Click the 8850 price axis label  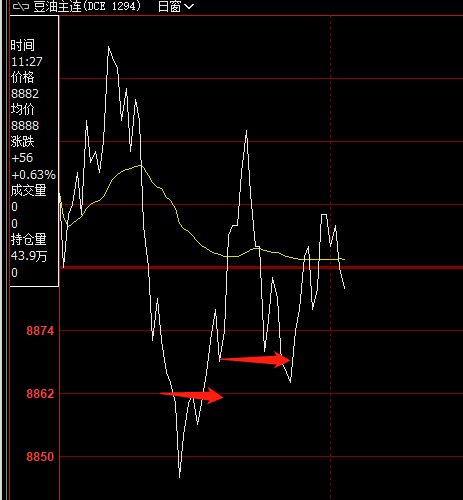tap(40, 457)
